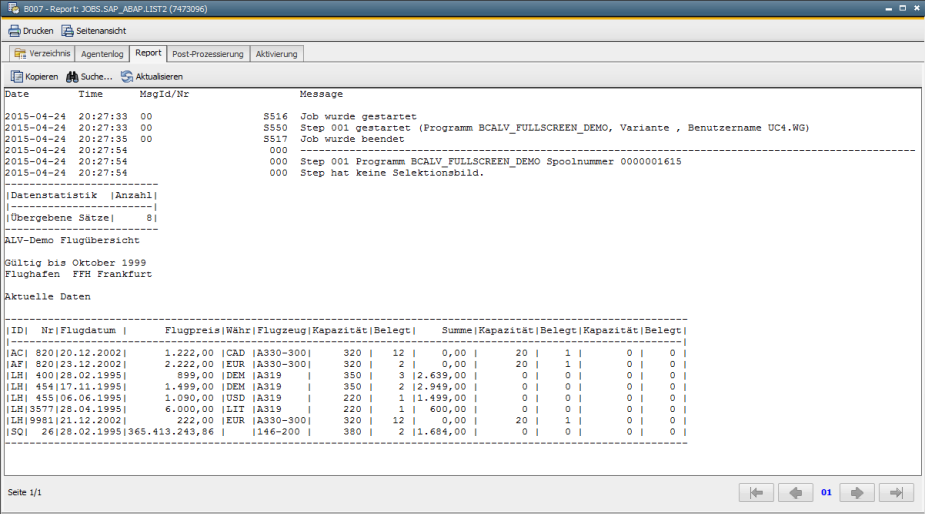Click the window title bar icon
This screenshot has height=514, width=925.
[13, 8]
